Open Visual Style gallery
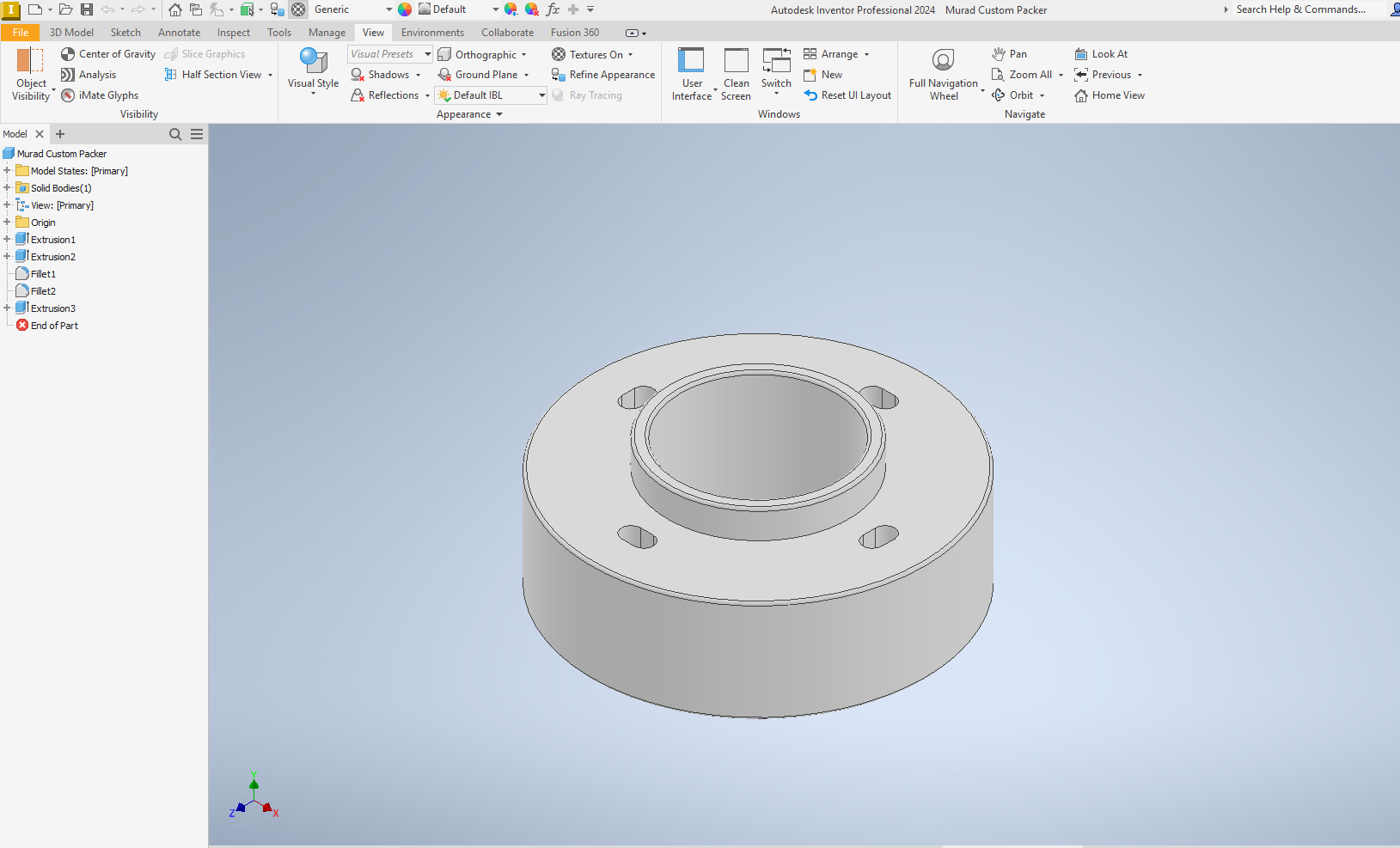Screen dimensions: 1400x848 tap(313, 72)
